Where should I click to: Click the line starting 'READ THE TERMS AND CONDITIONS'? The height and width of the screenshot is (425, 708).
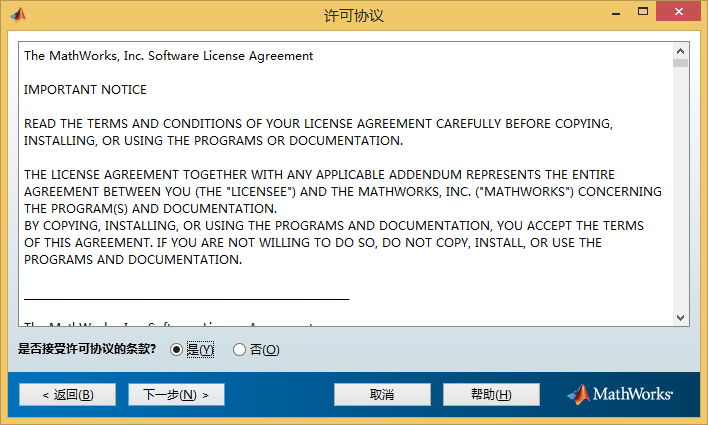click(x=318, y=124)
